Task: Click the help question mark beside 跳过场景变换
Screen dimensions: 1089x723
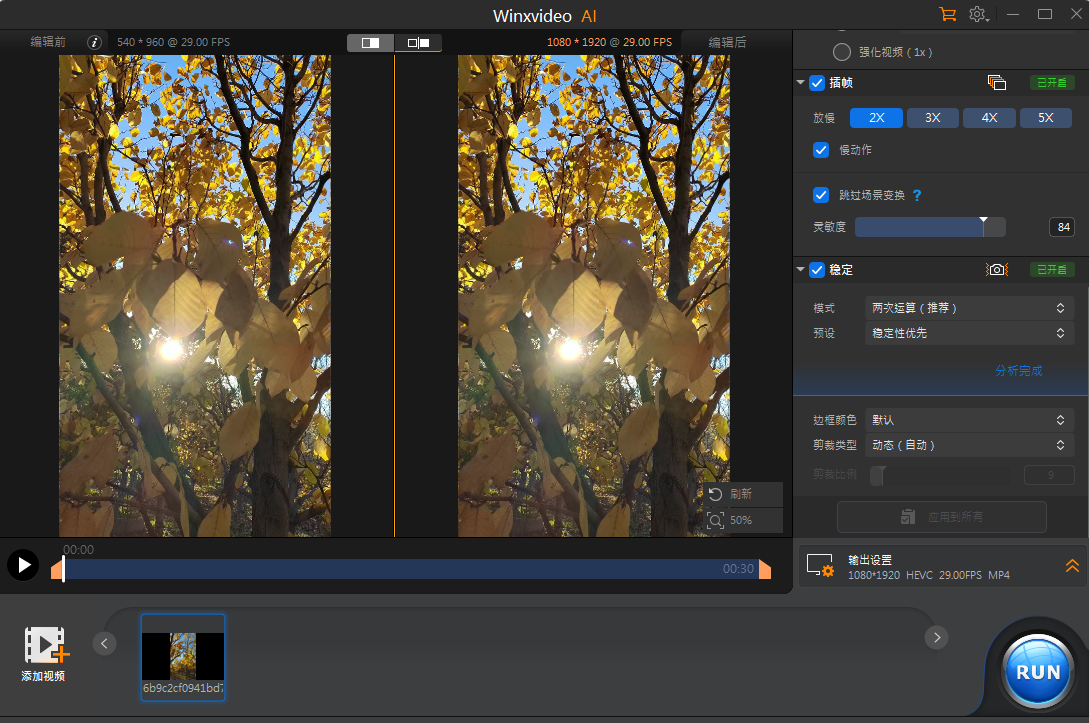Action: [918, 195]
